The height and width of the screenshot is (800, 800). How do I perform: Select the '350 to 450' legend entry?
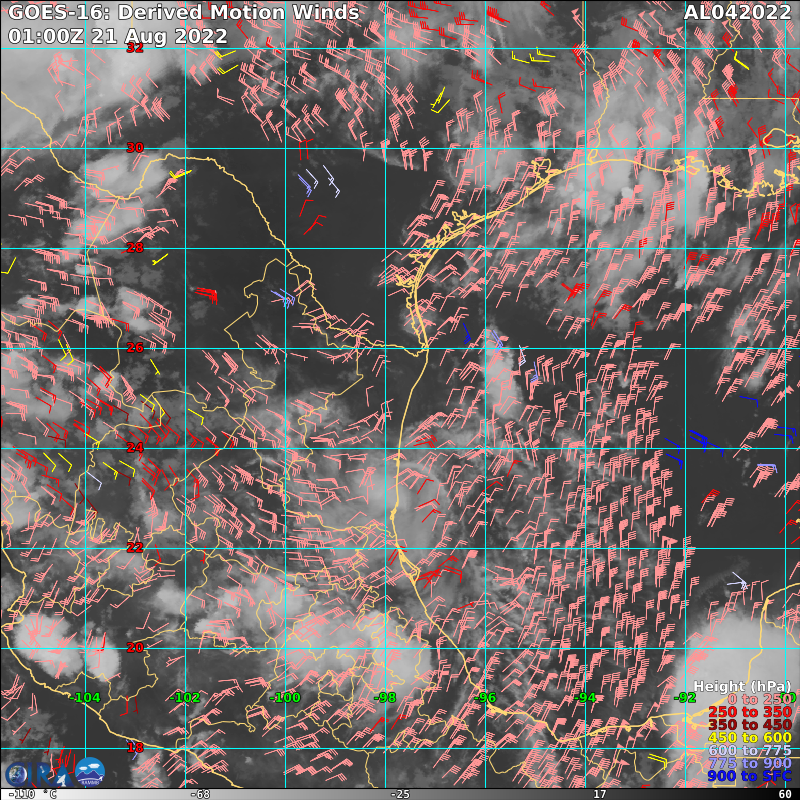750,725
